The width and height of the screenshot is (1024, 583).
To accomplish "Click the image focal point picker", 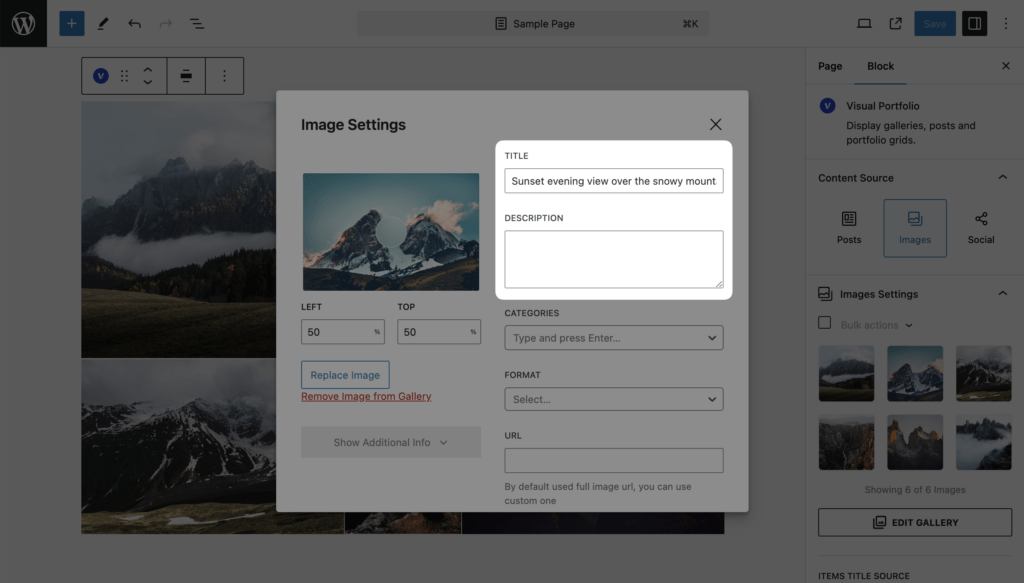I will [x=391, y=232].
